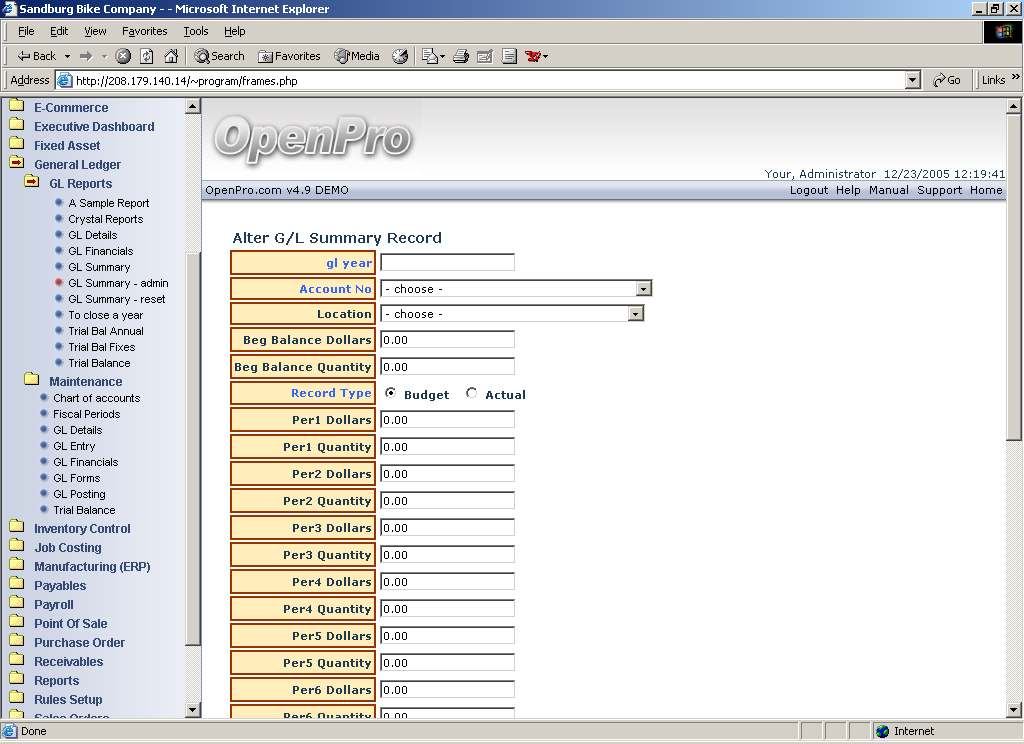Image resolution: width=1024 pixels, height=744 pixels.
Task: Open the Location dropdown
Action: click(x=635, y=314)
